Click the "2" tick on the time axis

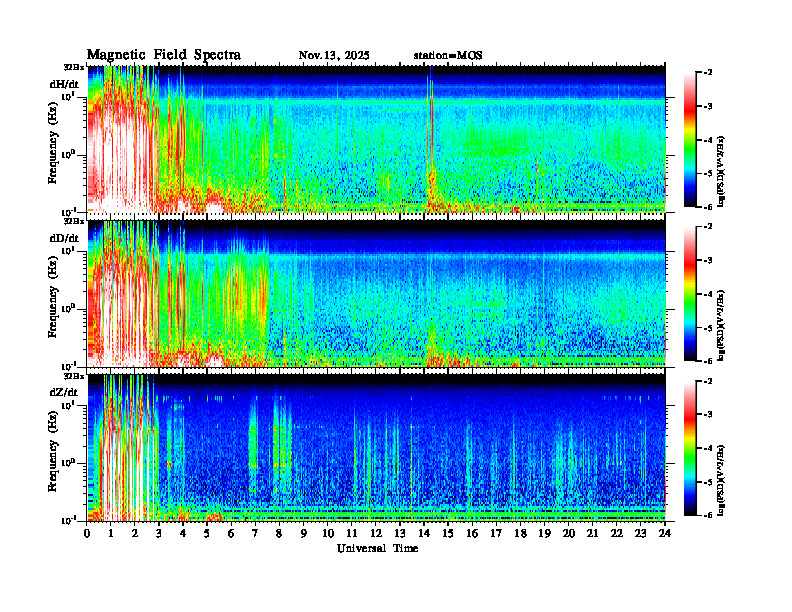coord(134,534)
